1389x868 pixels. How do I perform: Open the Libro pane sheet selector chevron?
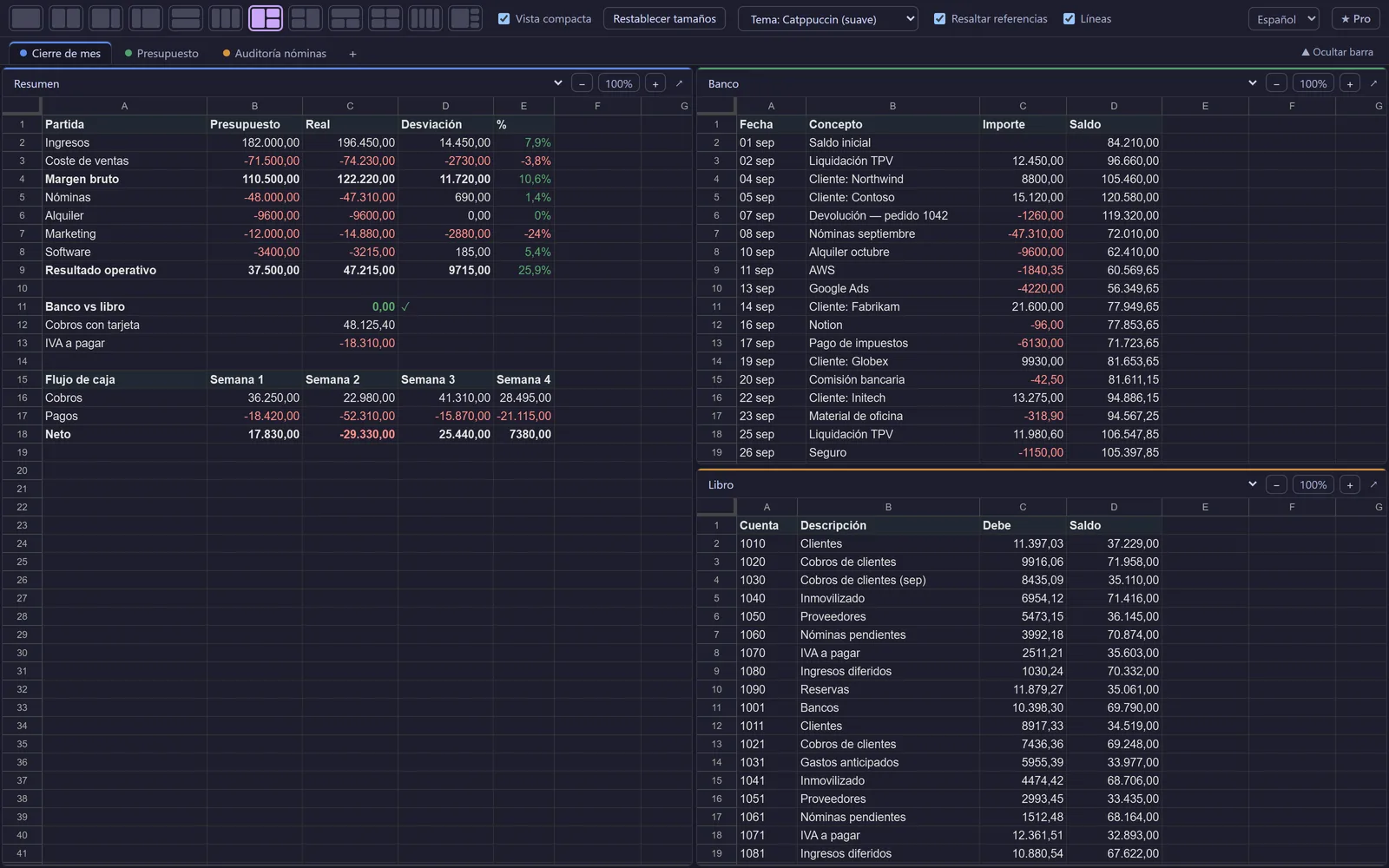click(1252, 484)
